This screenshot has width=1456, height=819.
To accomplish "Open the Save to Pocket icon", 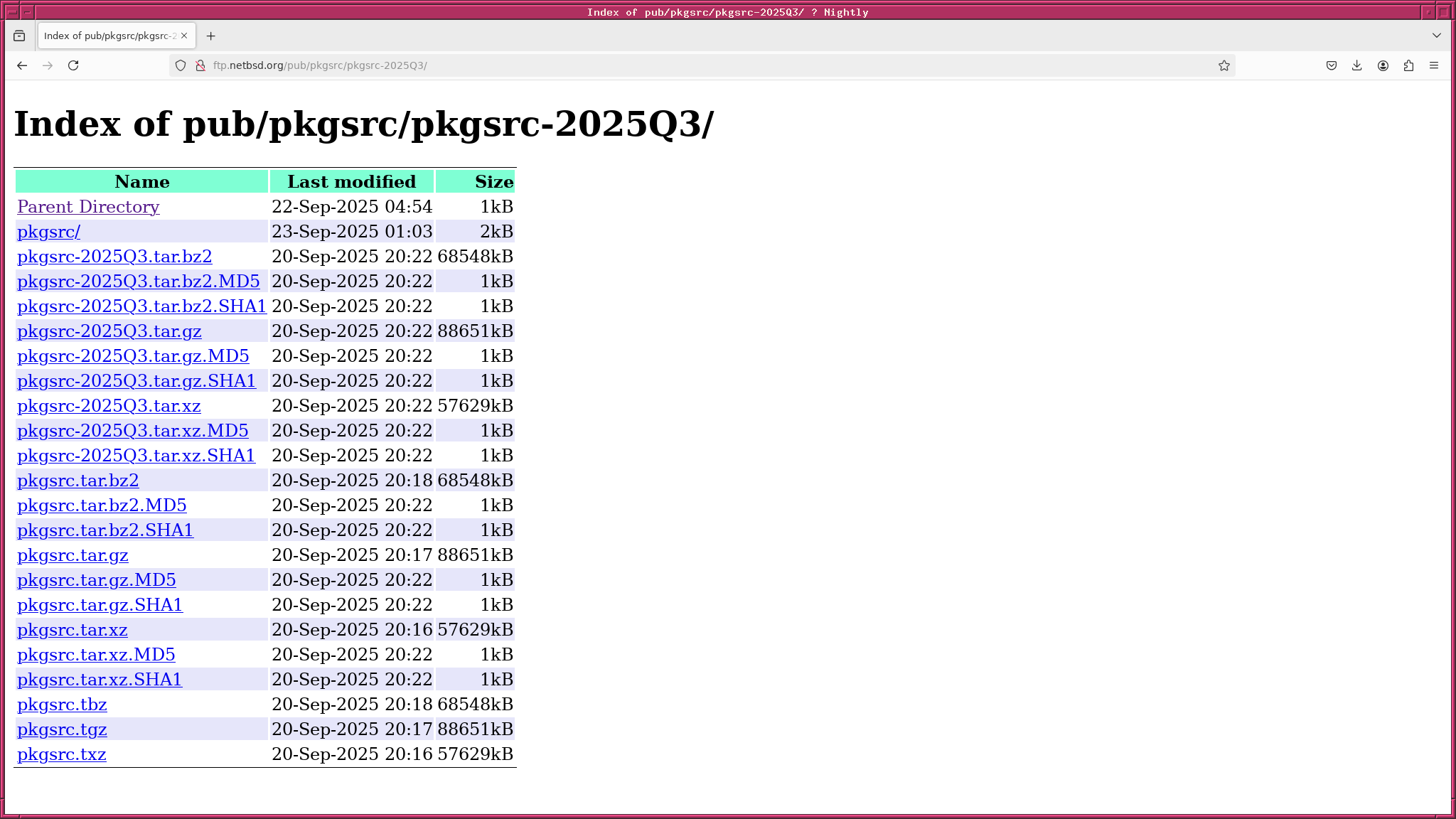I will pos(1332,65).
